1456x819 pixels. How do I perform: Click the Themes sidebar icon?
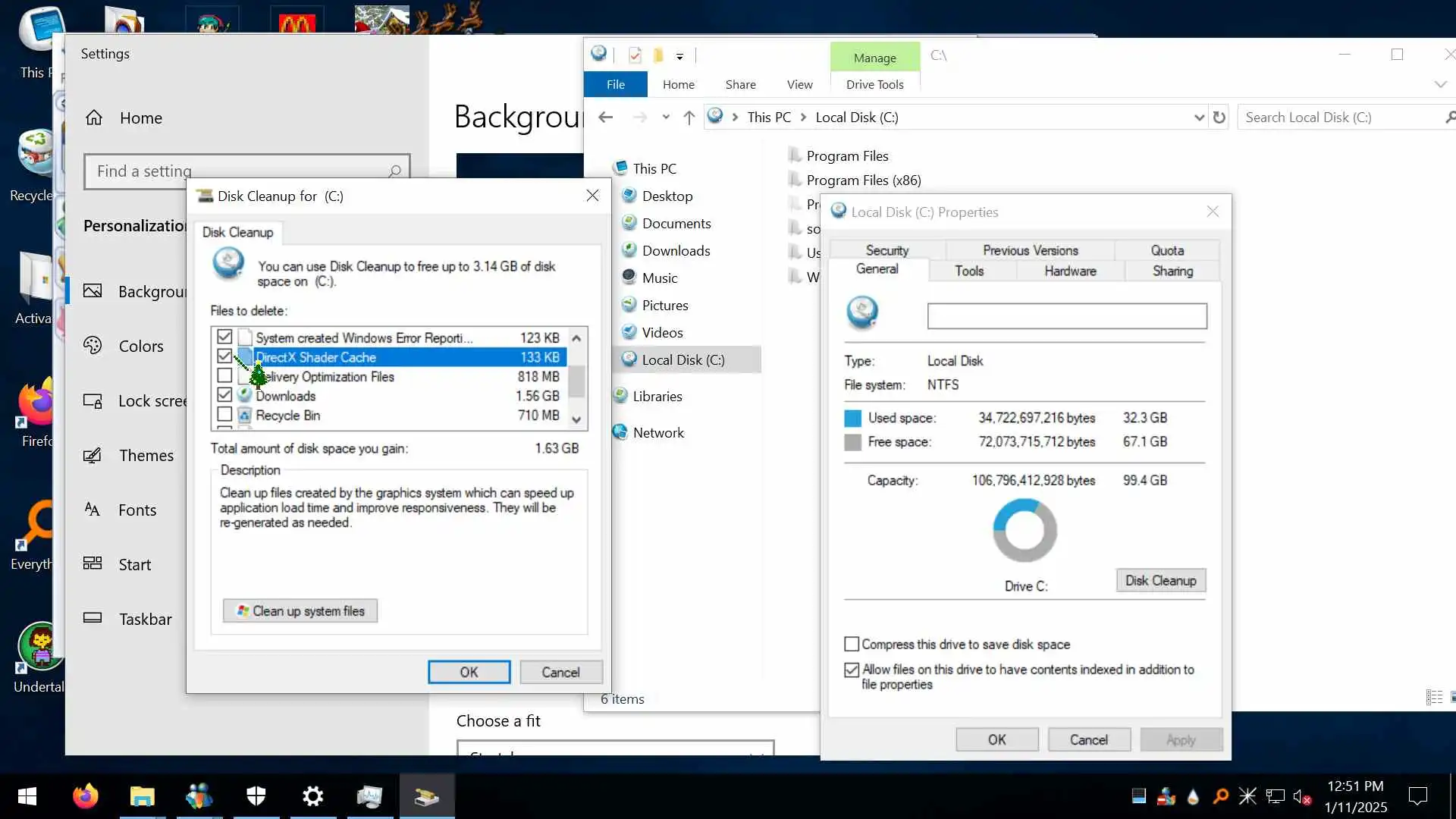(93, 455)
